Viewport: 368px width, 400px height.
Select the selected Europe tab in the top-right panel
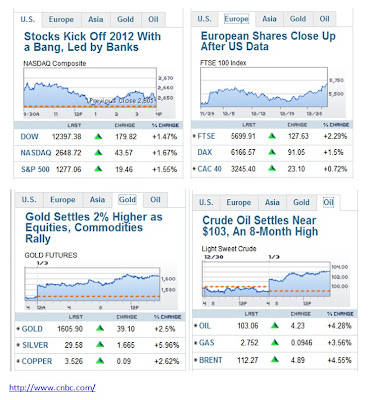click(x=236, y=19)
